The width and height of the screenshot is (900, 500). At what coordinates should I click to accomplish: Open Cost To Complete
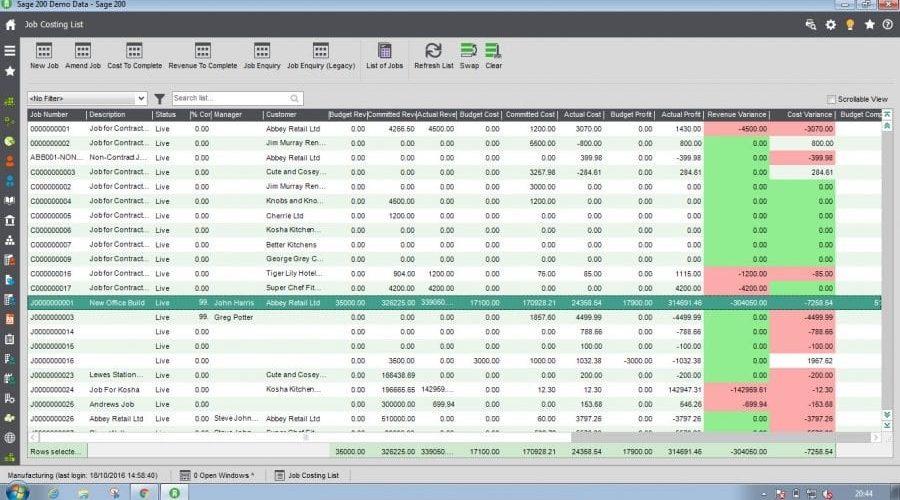click(x=134, y=56)
